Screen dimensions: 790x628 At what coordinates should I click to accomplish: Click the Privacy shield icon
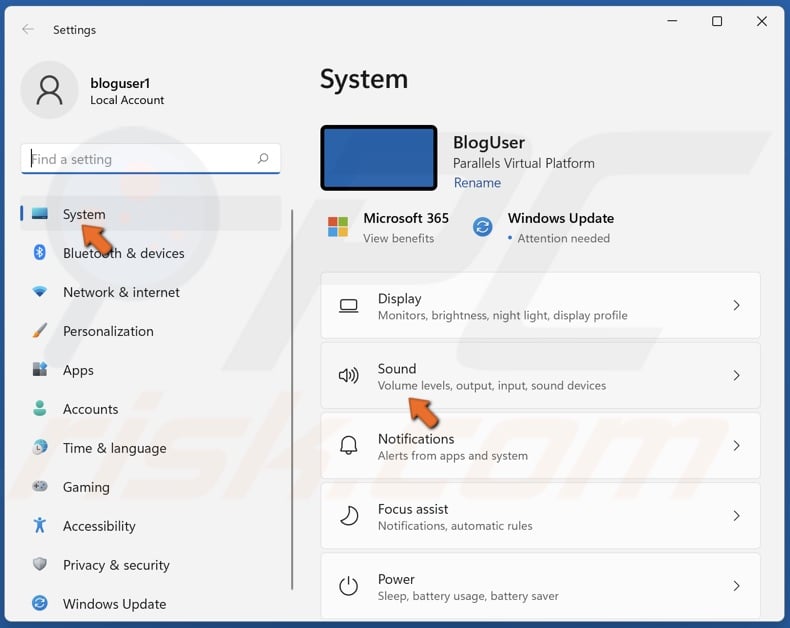[40, 564]
